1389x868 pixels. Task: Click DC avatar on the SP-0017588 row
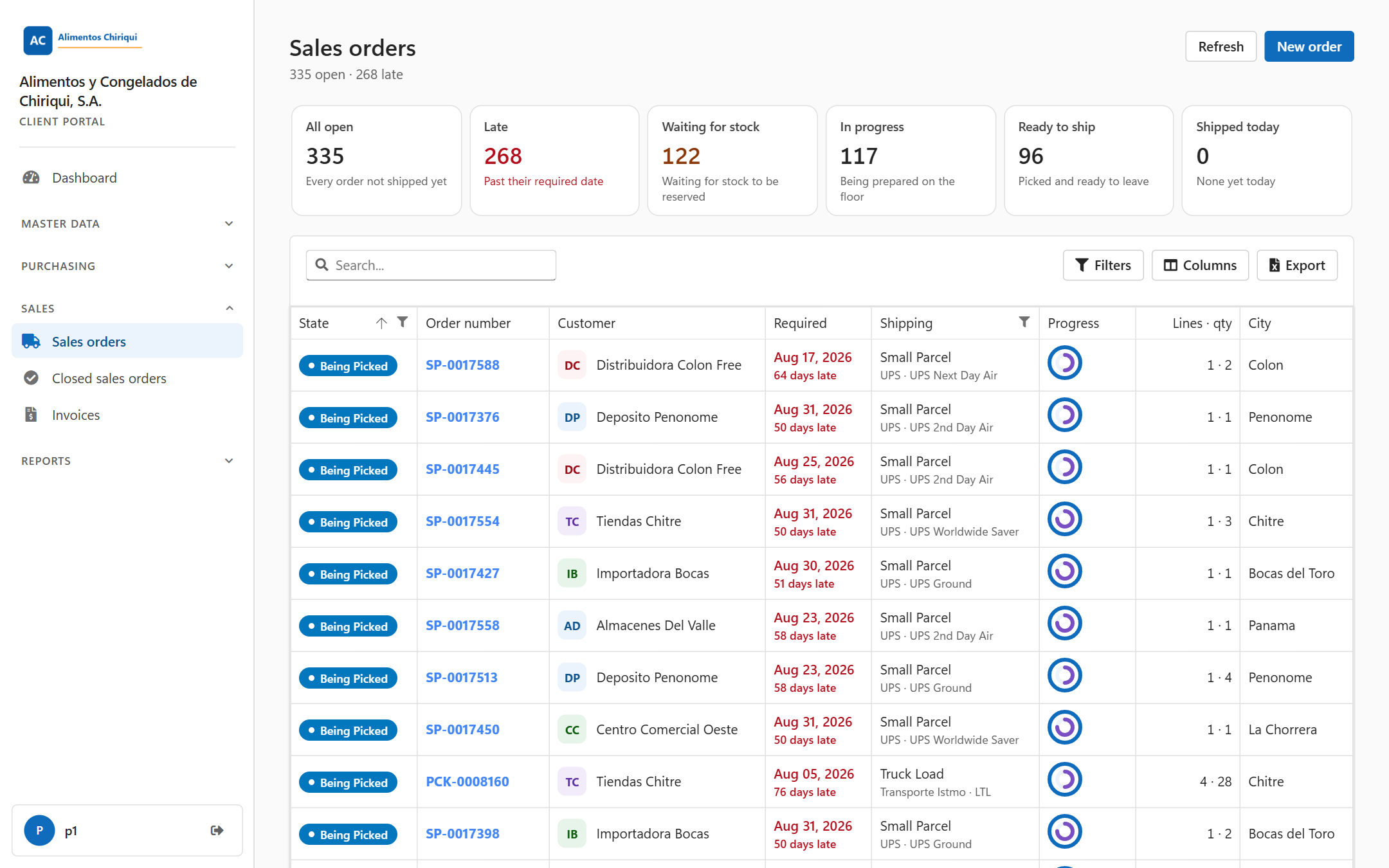572,365
